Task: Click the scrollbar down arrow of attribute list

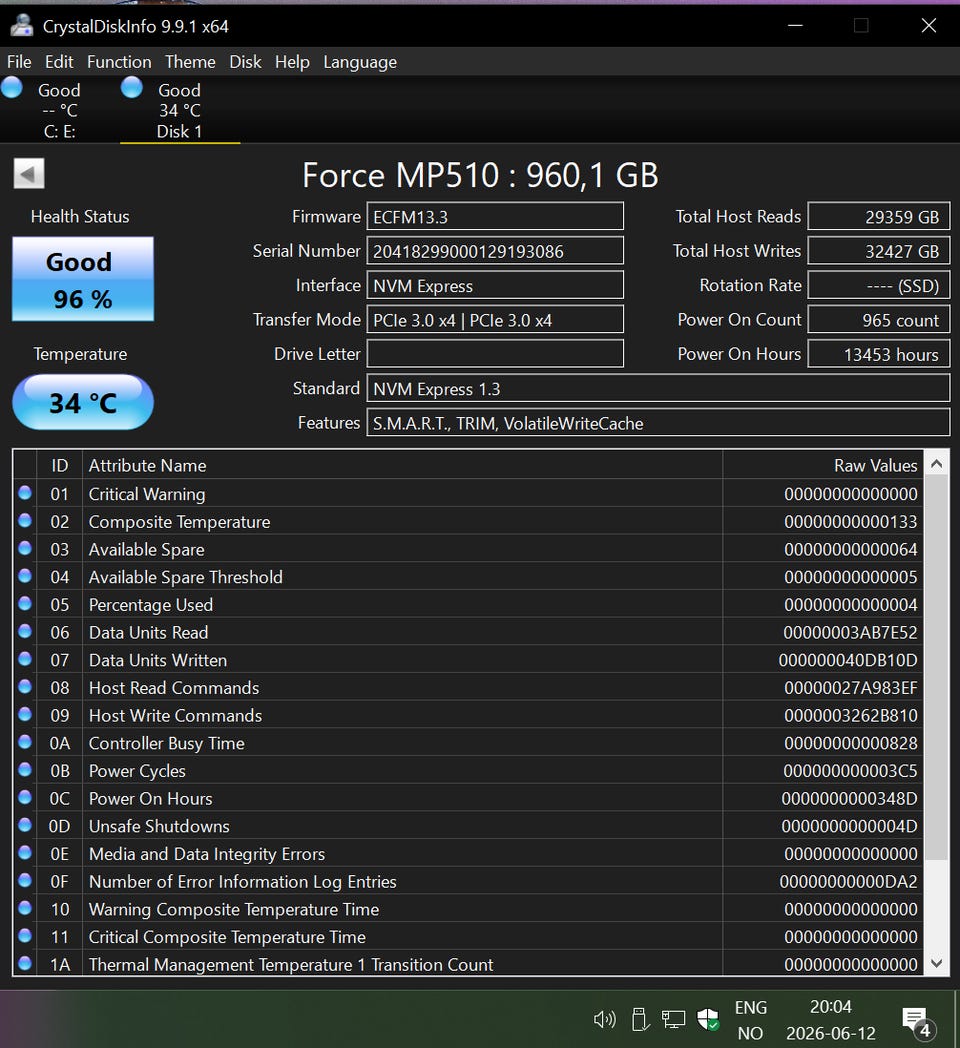Action: coord(937,963)
